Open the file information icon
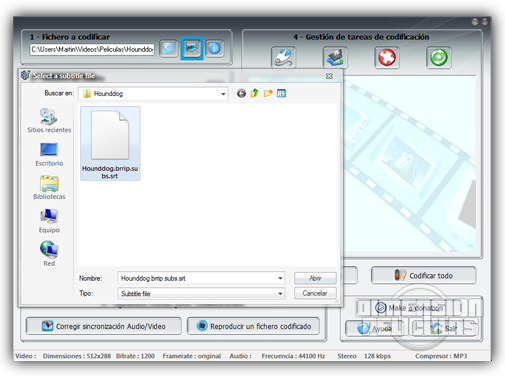 pos(214,49)
